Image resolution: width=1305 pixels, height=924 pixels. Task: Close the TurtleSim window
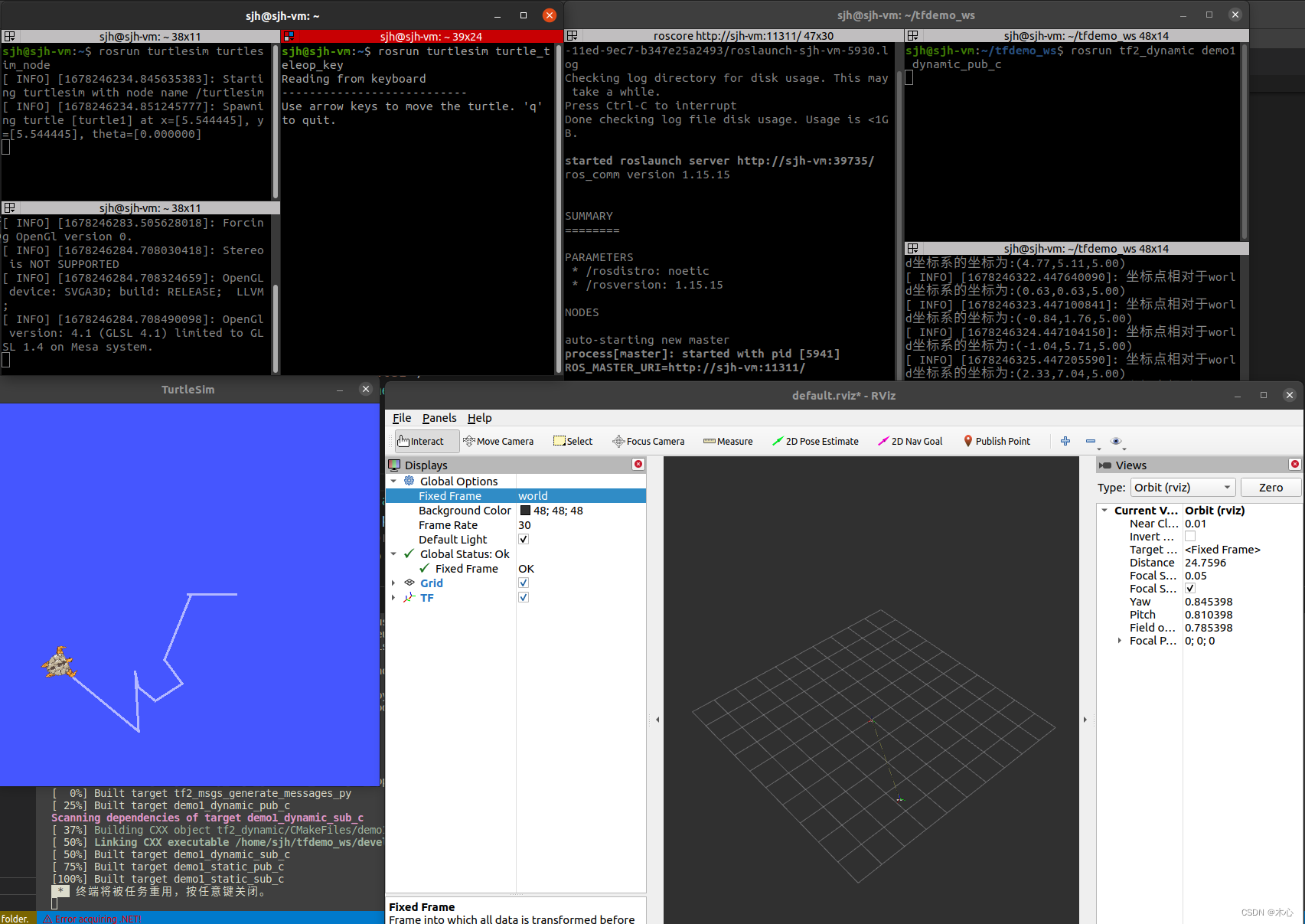366,389
